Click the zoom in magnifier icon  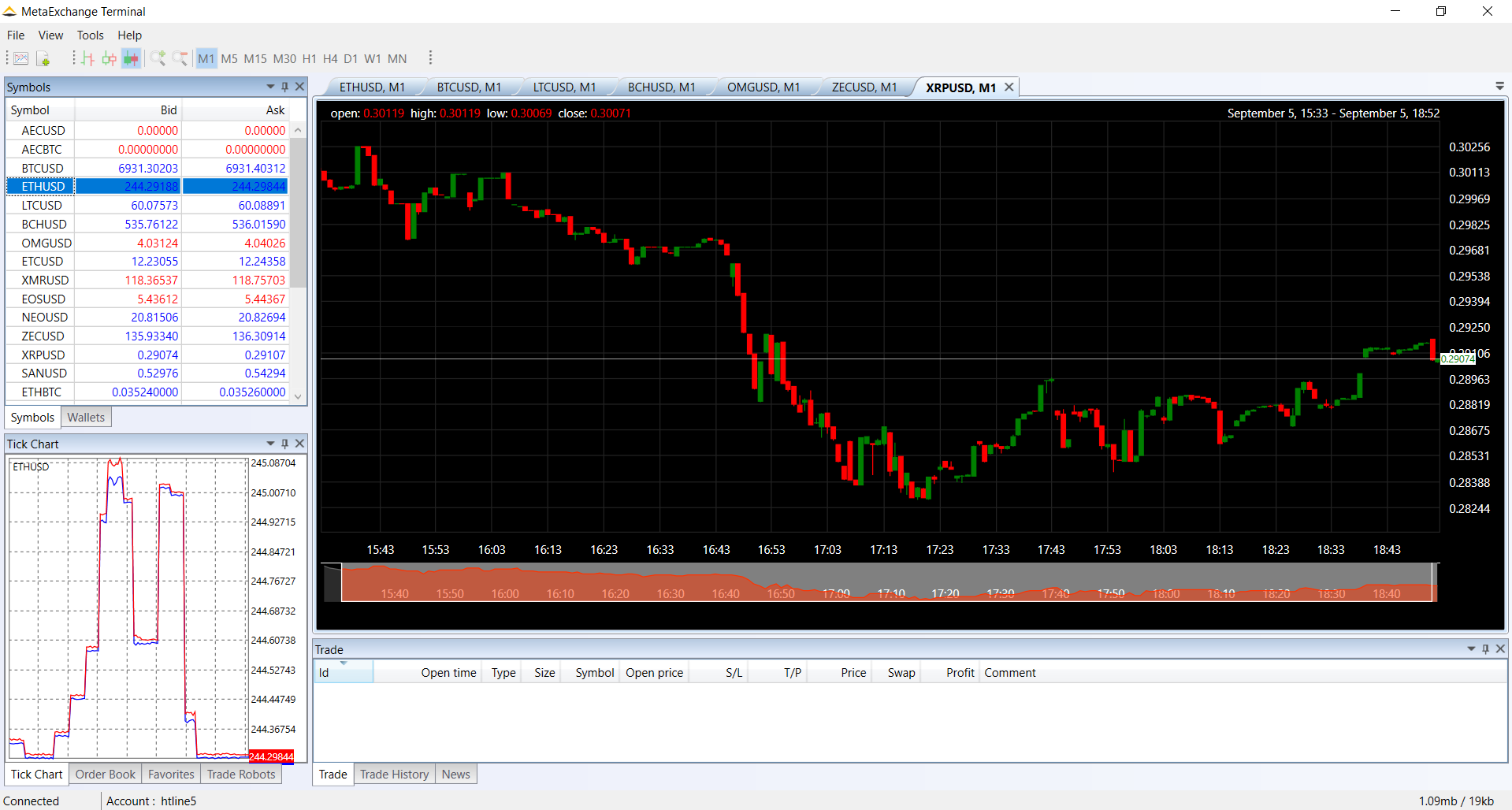coord(158,58)
